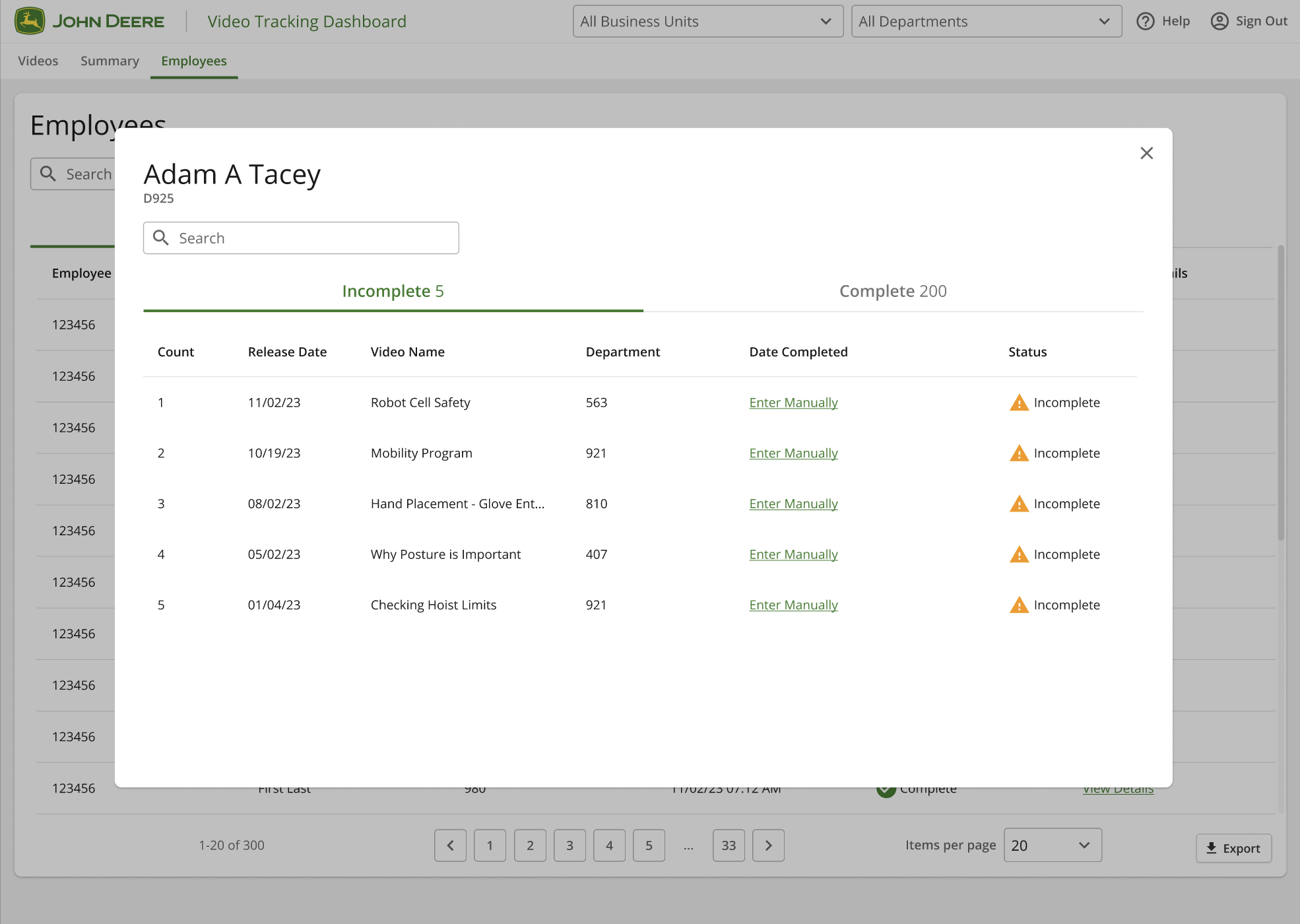Click the Mobility Program video name
The width and height of the screenshot is (1300, 924).
[422, 453]
